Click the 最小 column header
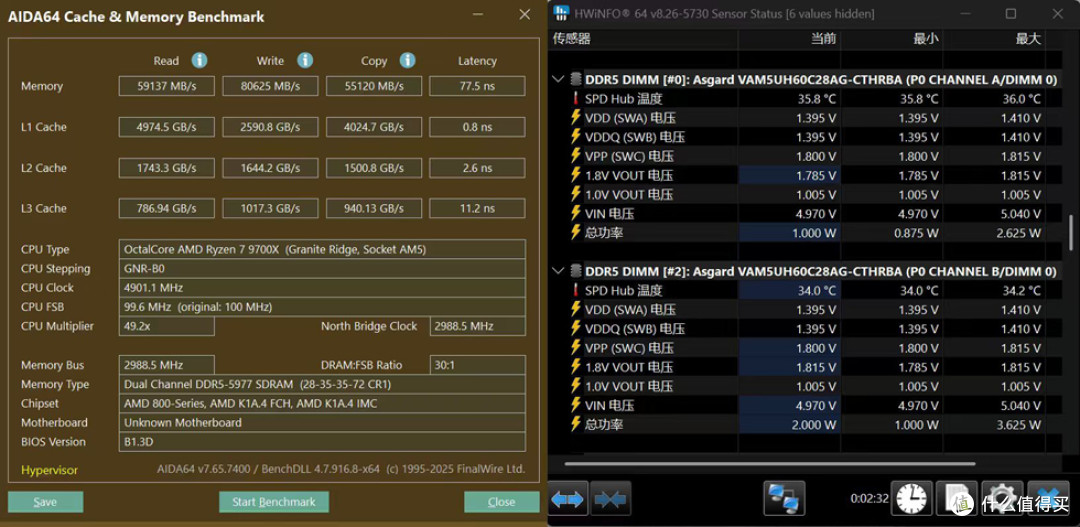The image size is (1080, 527). tap(926, 39)
